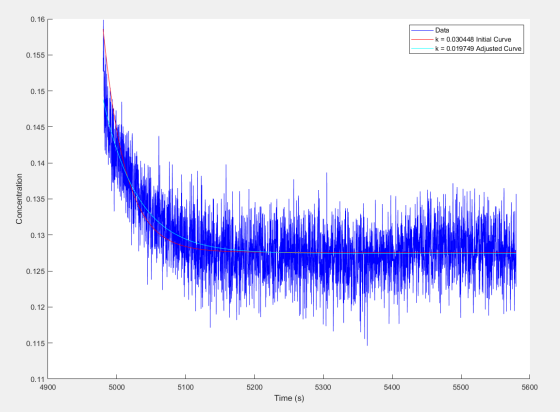Click the x-axis tick label 5500

coord(461,387)
